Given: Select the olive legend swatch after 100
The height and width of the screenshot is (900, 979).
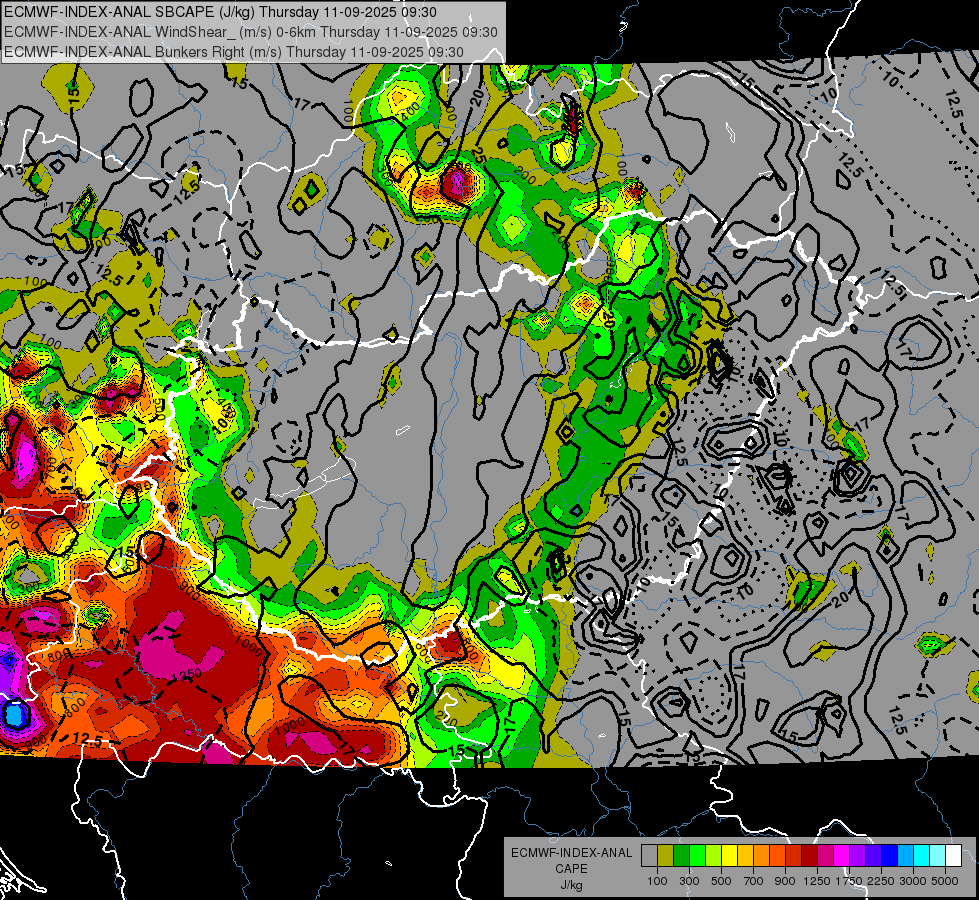Looking at the screenshot, I should pos(666,856).
